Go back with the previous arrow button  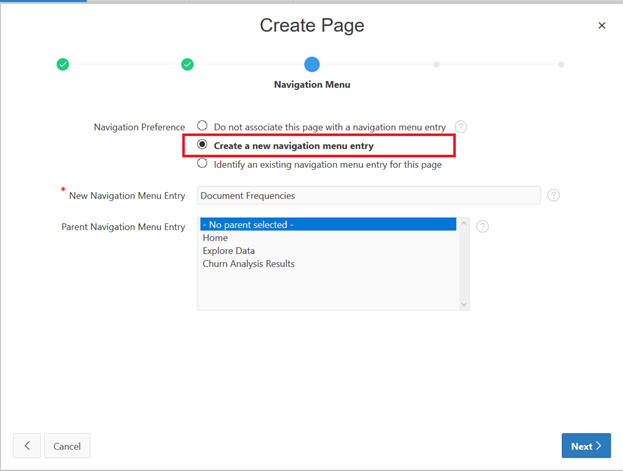coord(27,446)
